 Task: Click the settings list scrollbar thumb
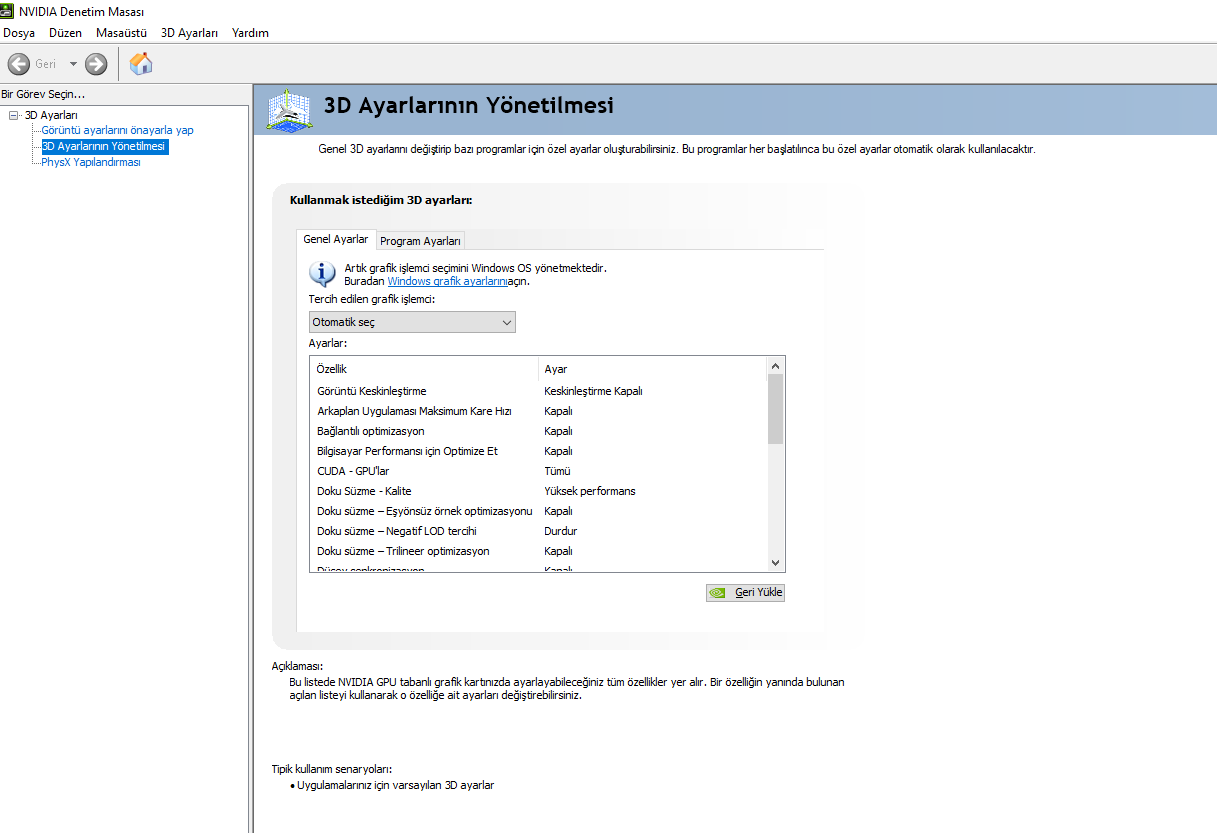click(776, 409)
